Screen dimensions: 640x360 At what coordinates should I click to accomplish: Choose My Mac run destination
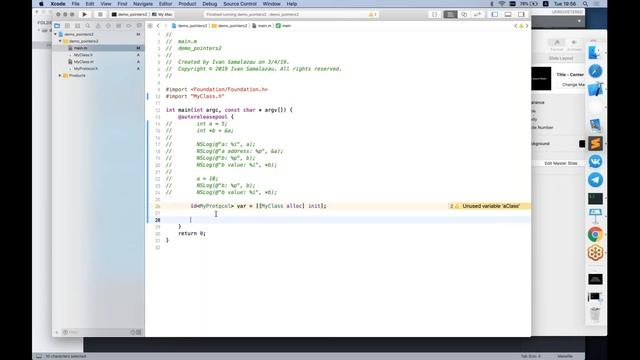(x=162, y=14)
